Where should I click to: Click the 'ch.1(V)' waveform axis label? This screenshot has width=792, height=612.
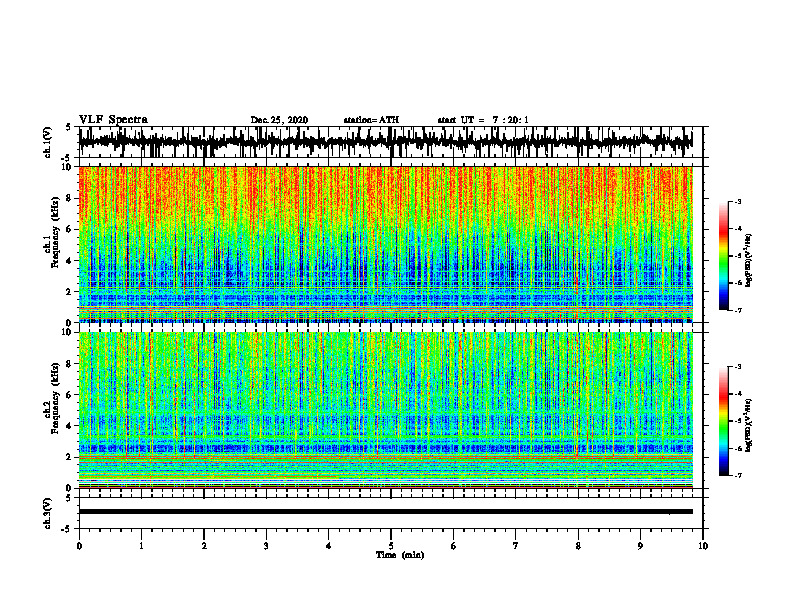[48, 142]
